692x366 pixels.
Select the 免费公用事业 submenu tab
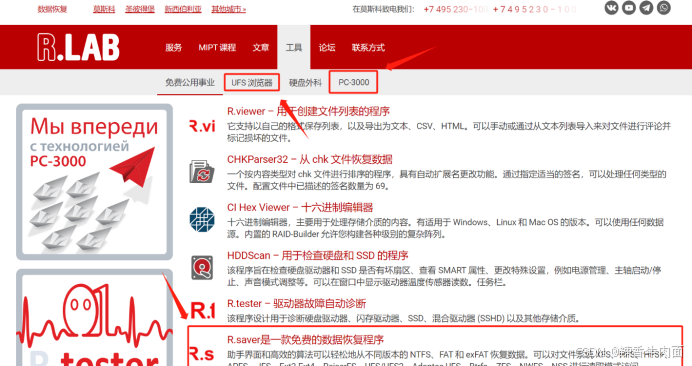click(190, 82)
